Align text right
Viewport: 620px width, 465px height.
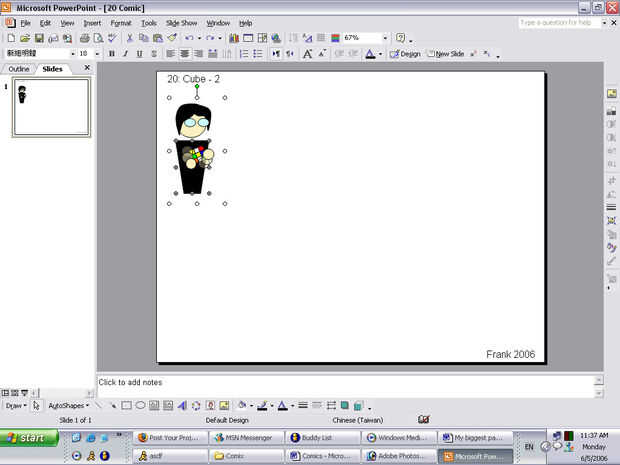(198, 54)
